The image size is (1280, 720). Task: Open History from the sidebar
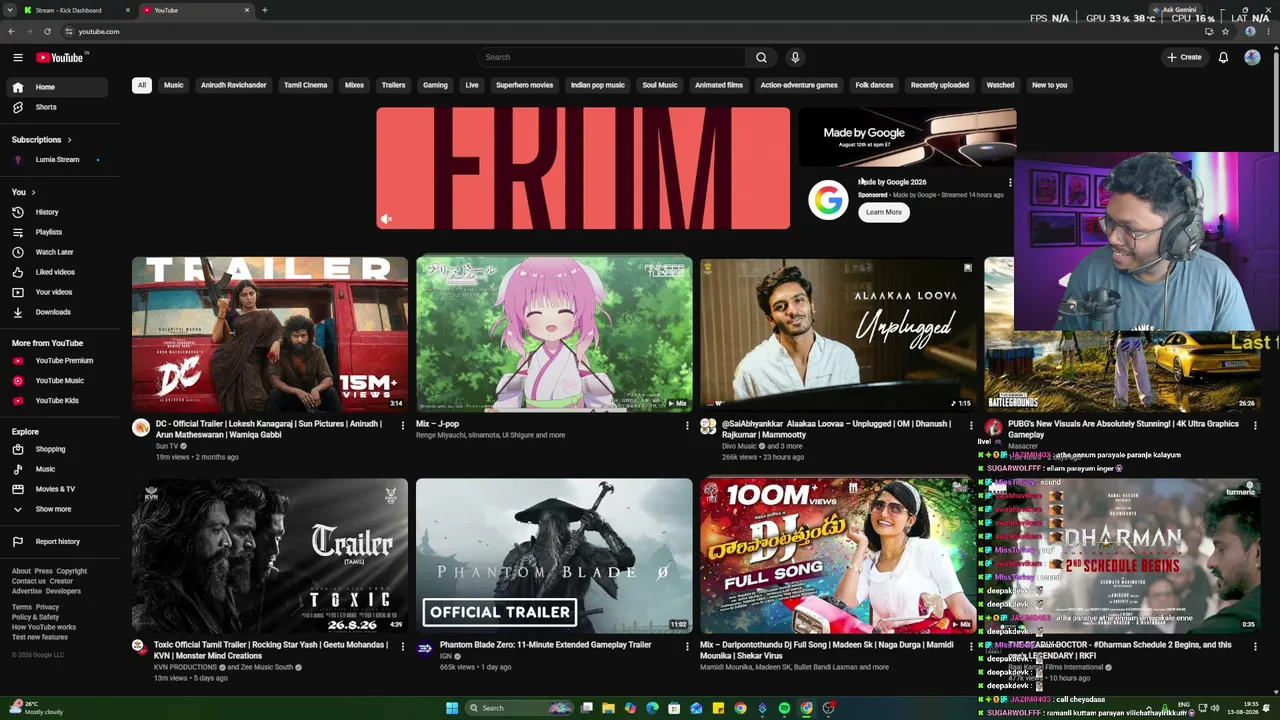(x=56, y=212)
